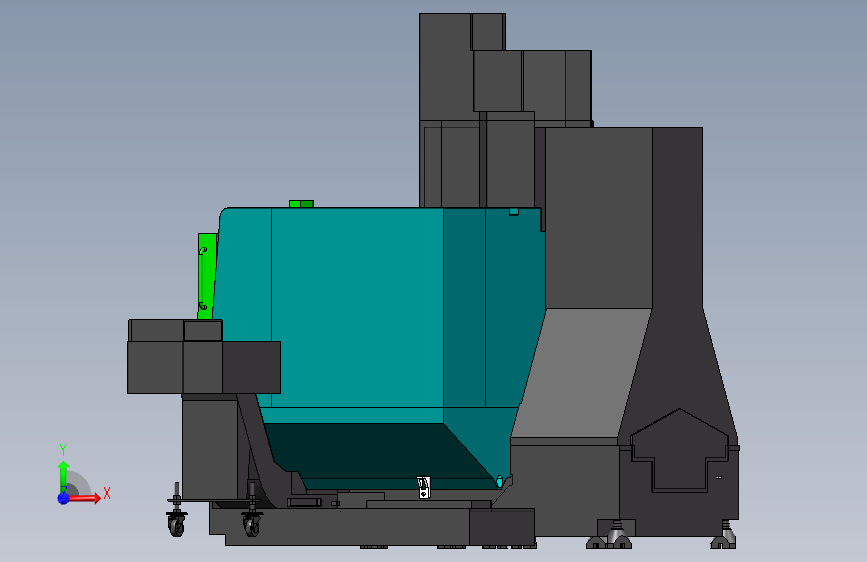Click the green Y axis arrow of the triad
This screenshot has height=562, width=867.
tap(63, 476)
